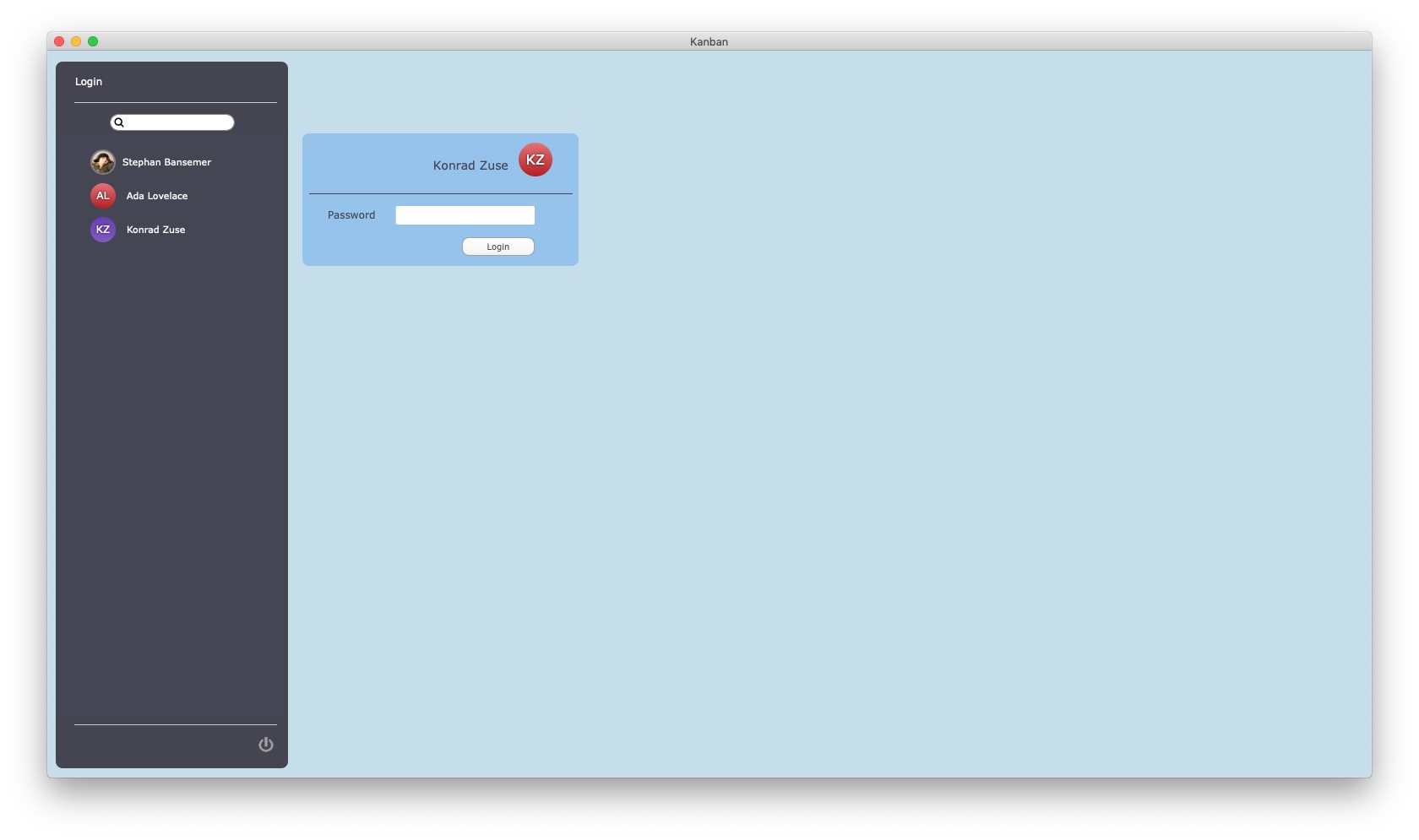Click the large red KZ avatar in the login card

(535, 160)
